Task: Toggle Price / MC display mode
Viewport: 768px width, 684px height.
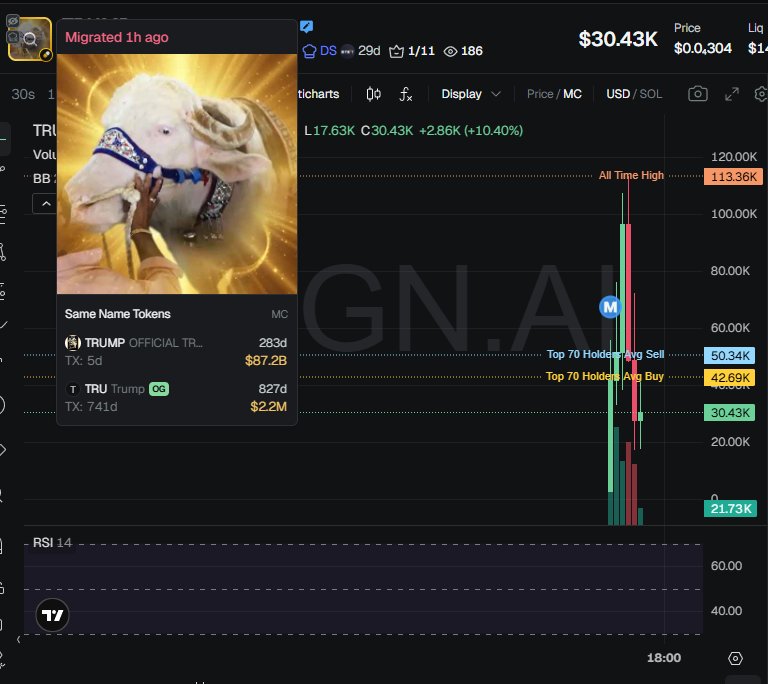Action: pyautogui.click(x=554, y=94)
